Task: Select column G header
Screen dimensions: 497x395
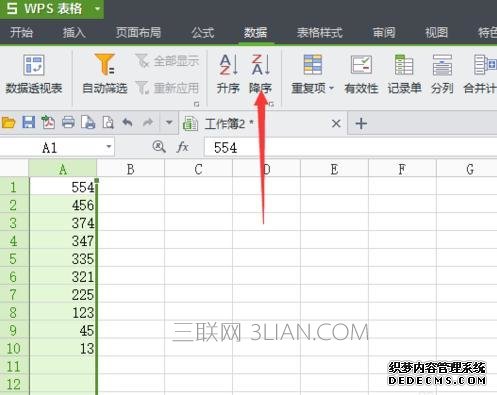Action: click(467, 169)
